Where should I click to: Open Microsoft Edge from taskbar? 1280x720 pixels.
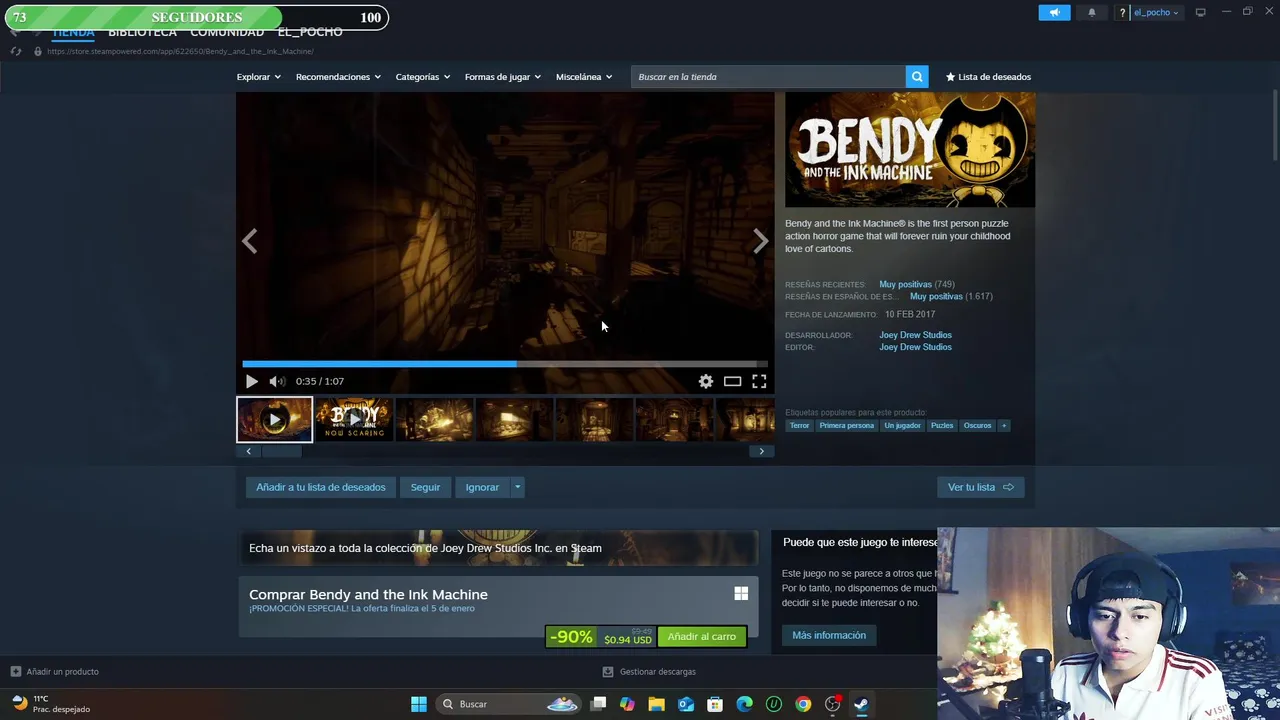[x=744, y=704]
